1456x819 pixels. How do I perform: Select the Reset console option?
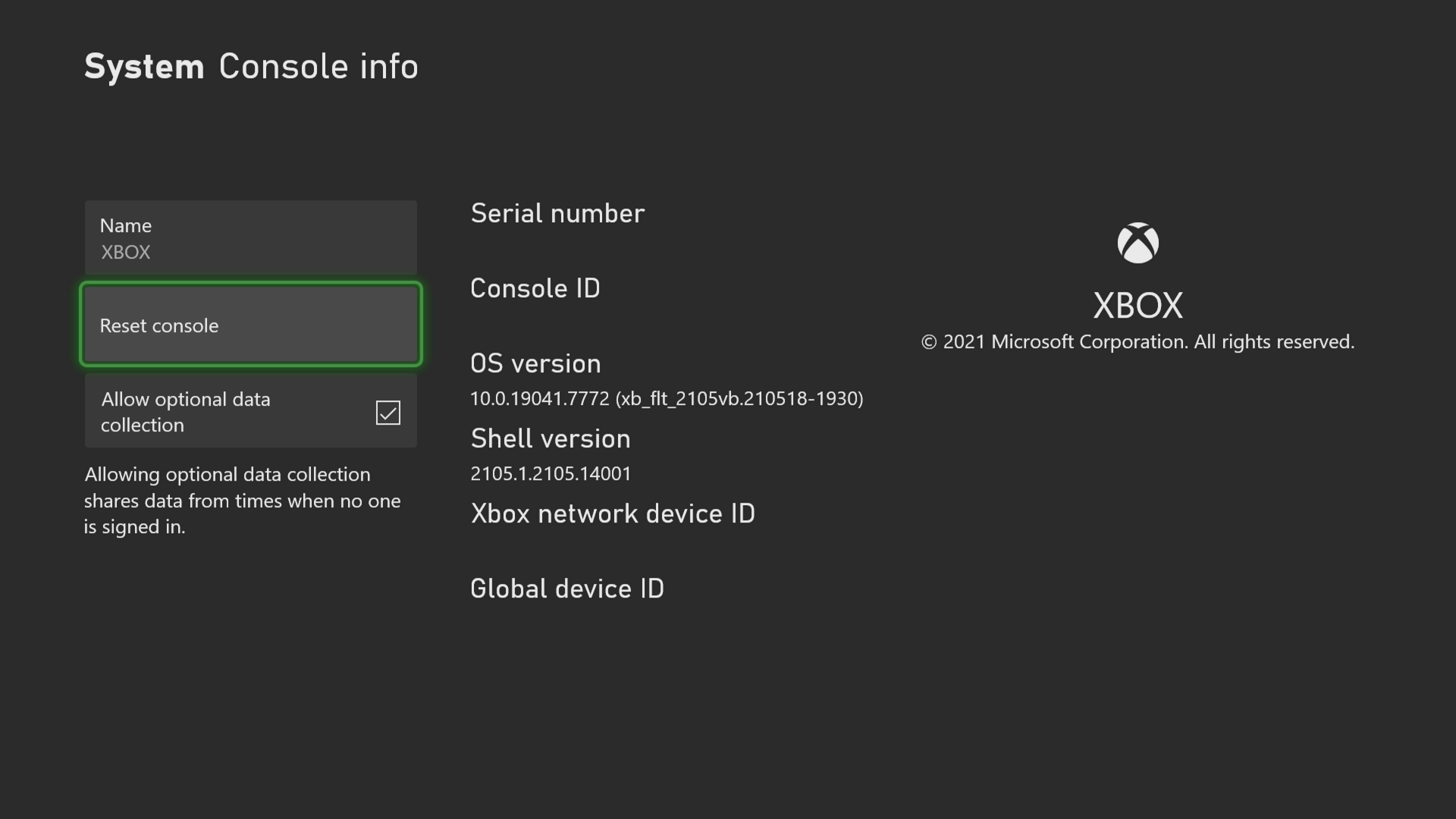click(x=250, y=325)
